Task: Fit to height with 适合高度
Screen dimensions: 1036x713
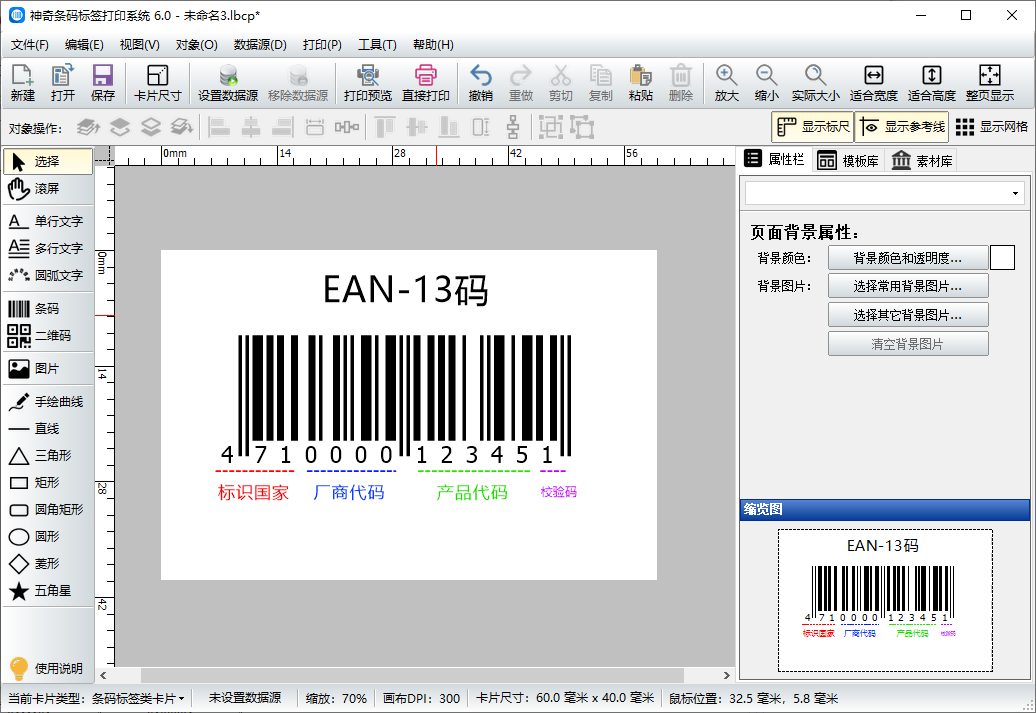Action: pyautogui.click(x=932, y=83)
